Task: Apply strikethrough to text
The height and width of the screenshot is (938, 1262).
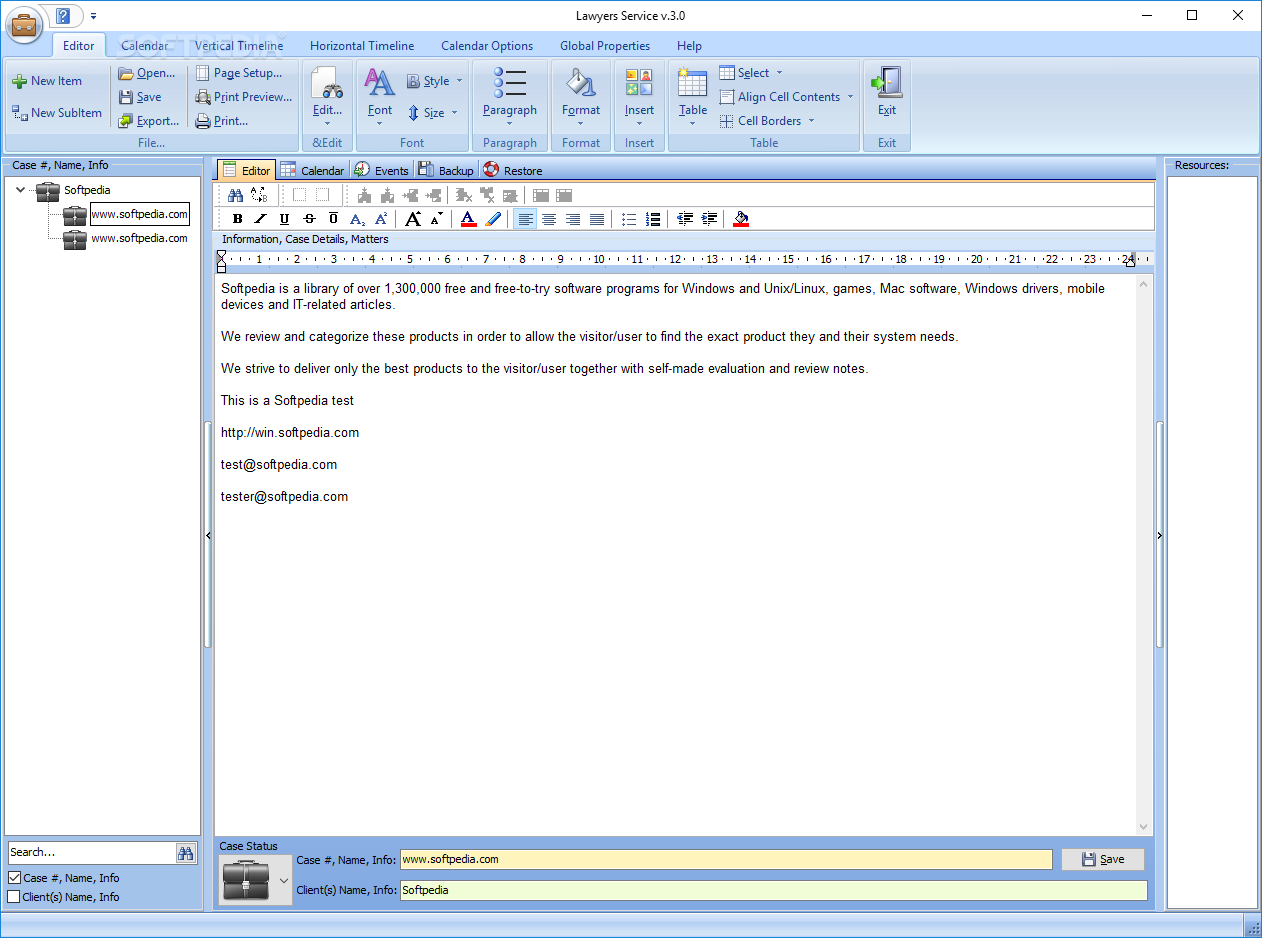Action: point(309,219)
